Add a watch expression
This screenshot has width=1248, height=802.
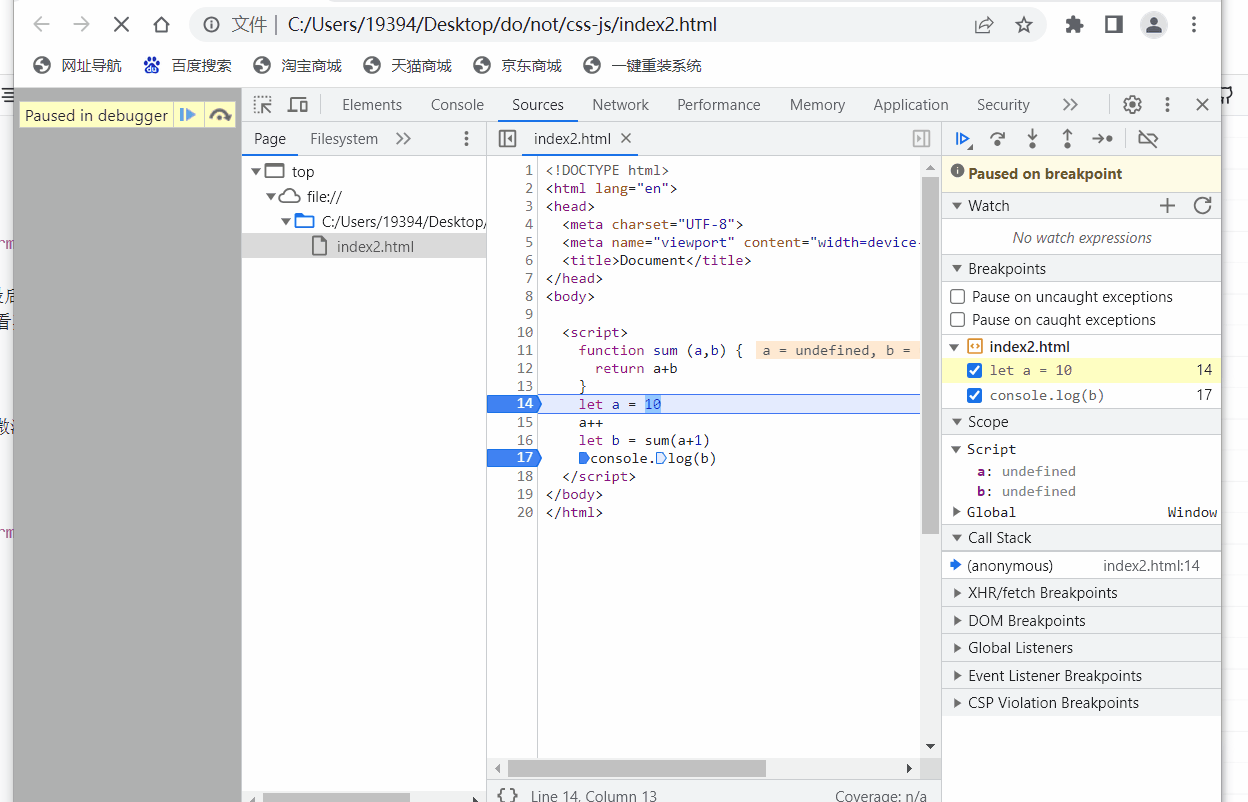pos(1167,206)
